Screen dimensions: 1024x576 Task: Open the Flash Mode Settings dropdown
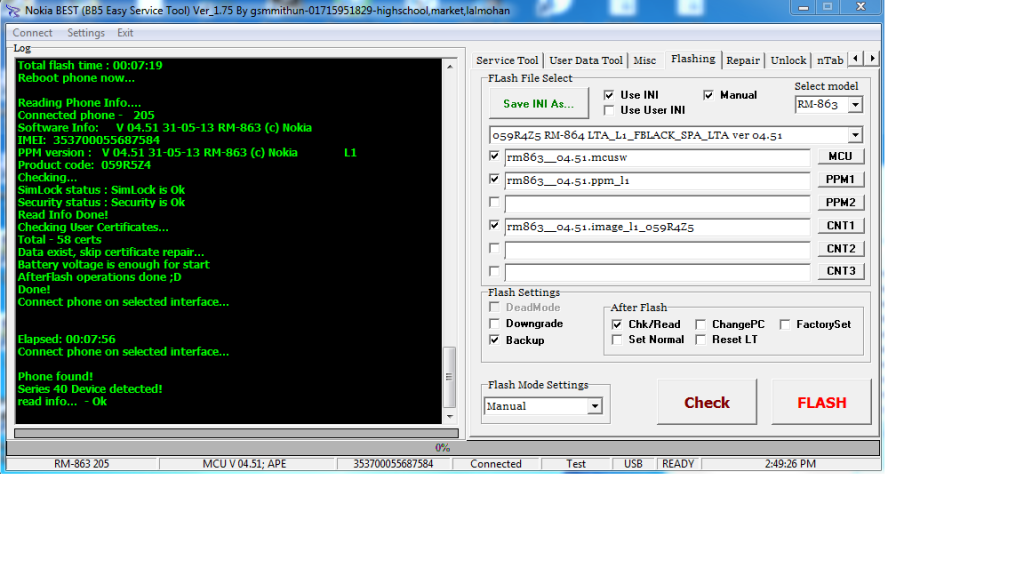tap(594, 406)
